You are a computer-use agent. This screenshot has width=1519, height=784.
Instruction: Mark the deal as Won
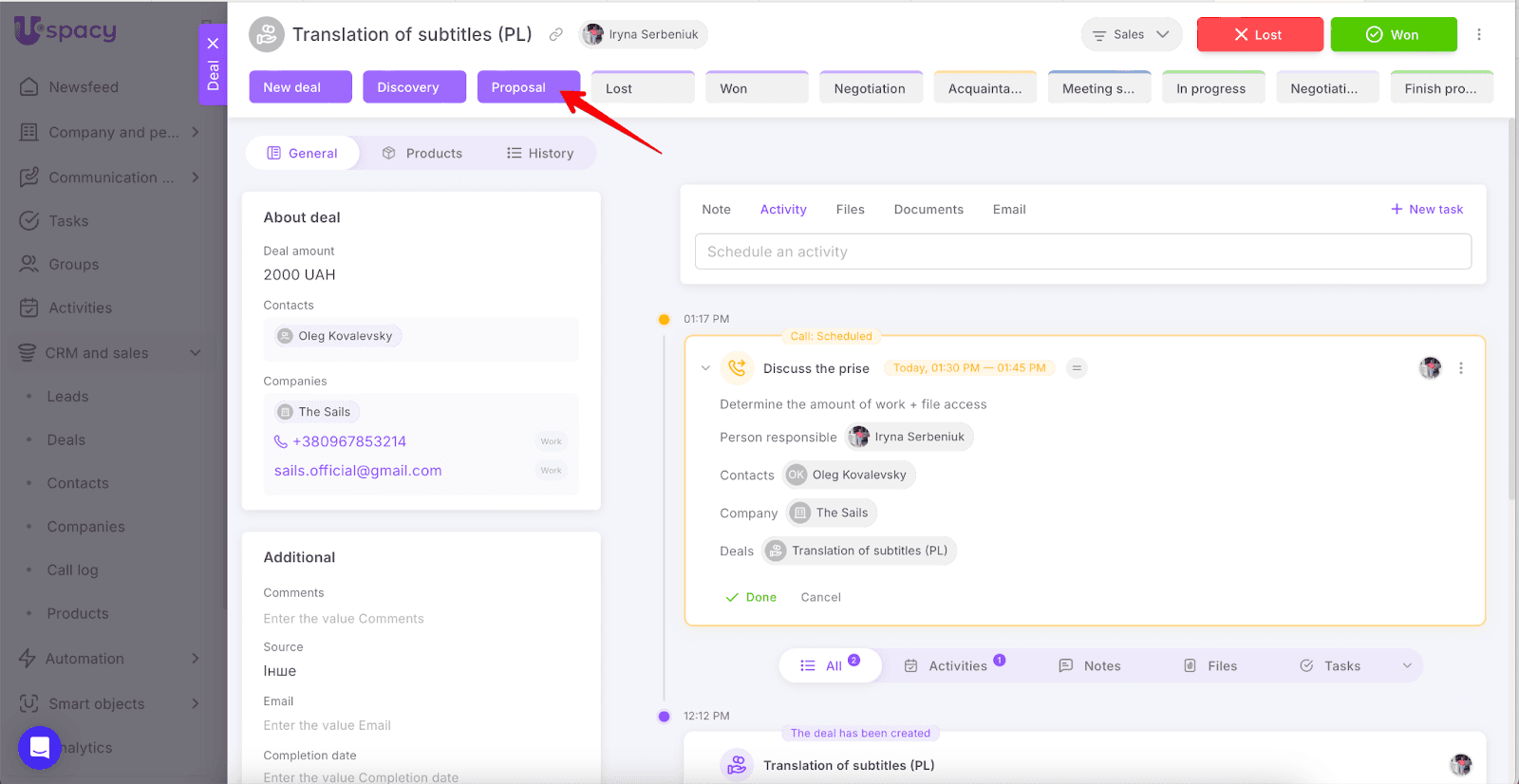coord(1393,35)
